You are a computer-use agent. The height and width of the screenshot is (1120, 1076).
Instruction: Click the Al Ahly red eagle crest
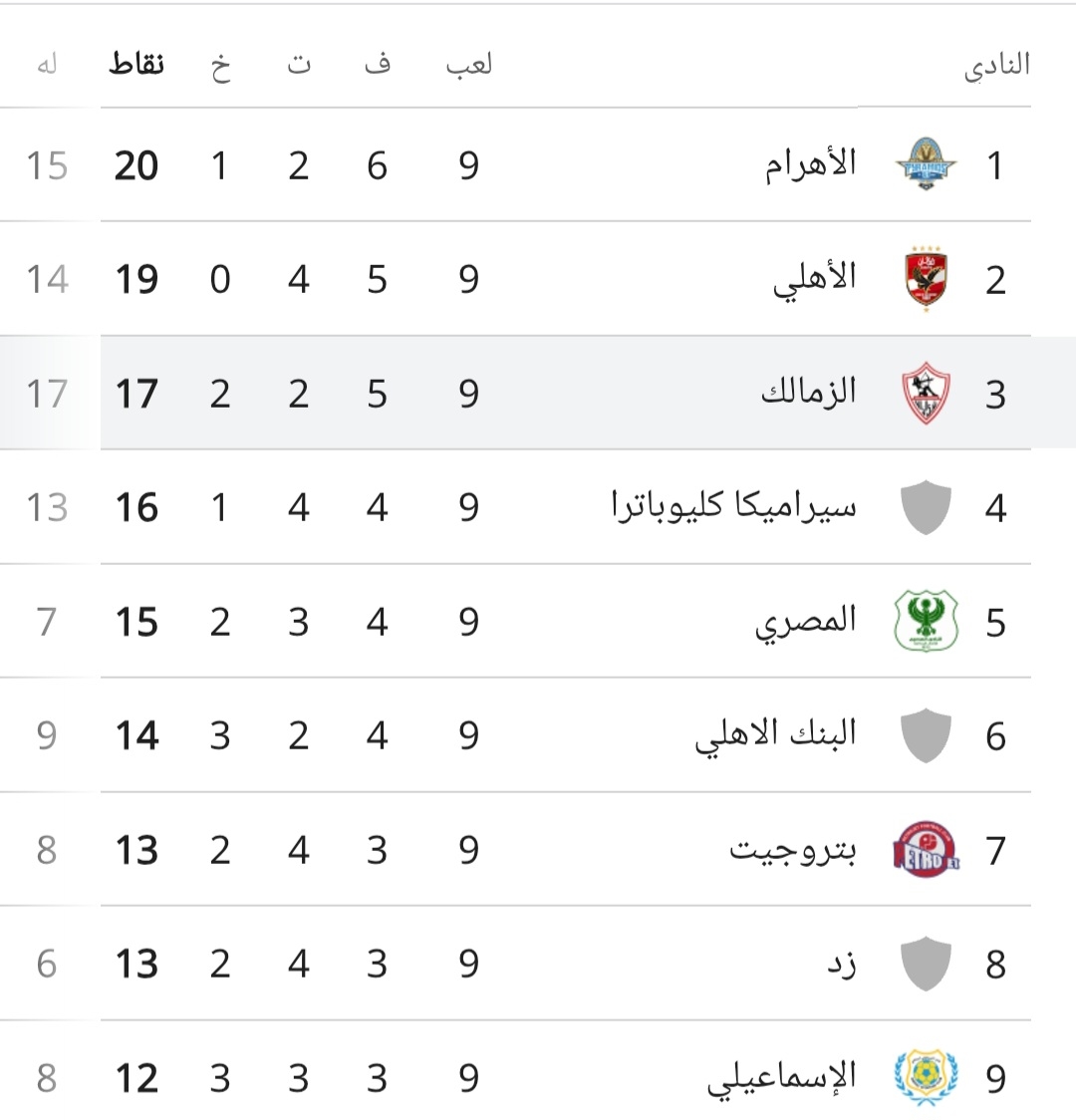coord(926,279)
